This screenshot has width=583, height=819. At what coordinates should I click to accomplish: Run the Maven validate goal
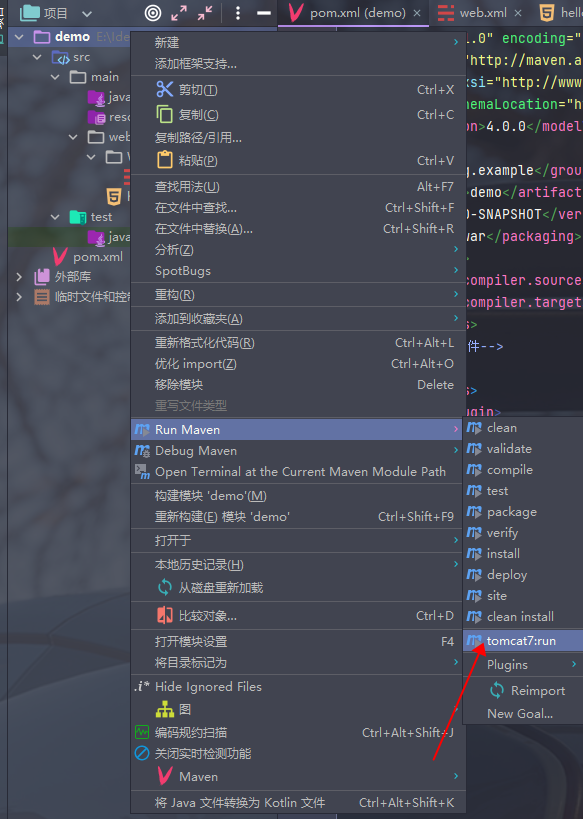[x=523, y=449]
